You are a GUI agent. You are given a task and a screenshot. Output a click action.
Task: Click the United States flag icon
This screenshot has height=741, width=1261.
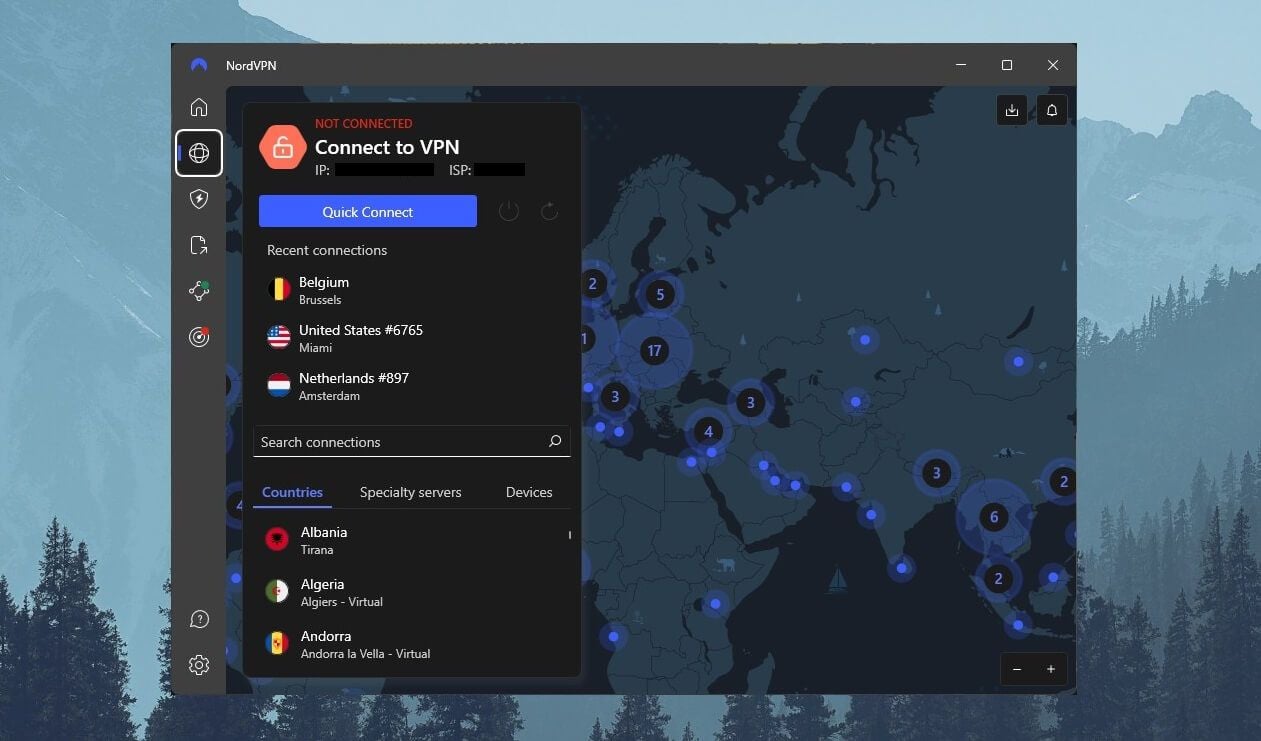pyautogui.click(x=279, y=337)
